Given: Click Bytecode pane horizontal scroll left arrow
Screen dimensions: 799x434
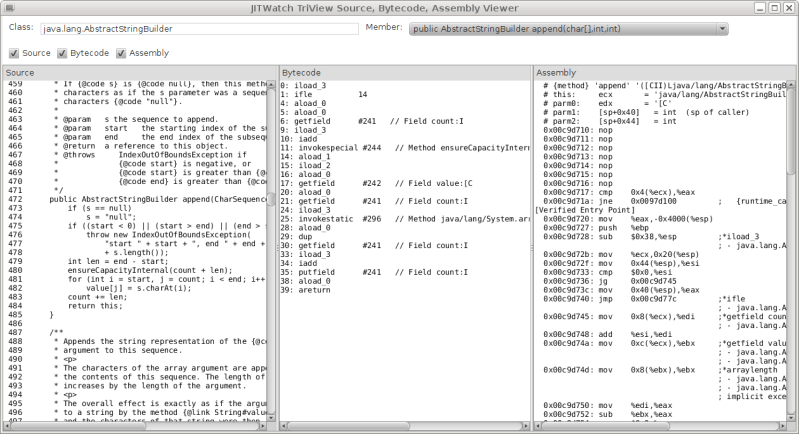Looking at the screenshot, I should point(284,425).
